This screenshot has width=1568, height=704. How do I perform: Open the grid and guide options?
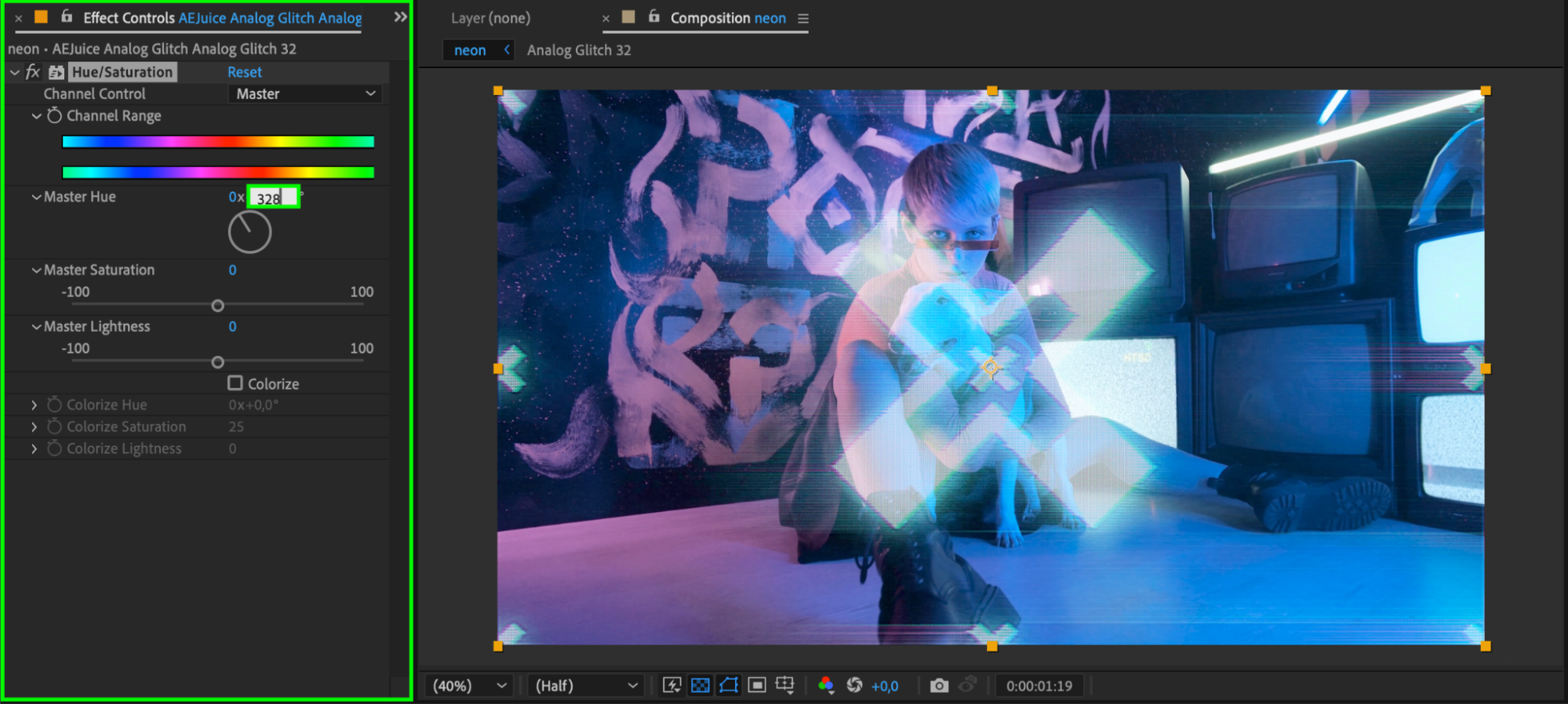point(785,686)
